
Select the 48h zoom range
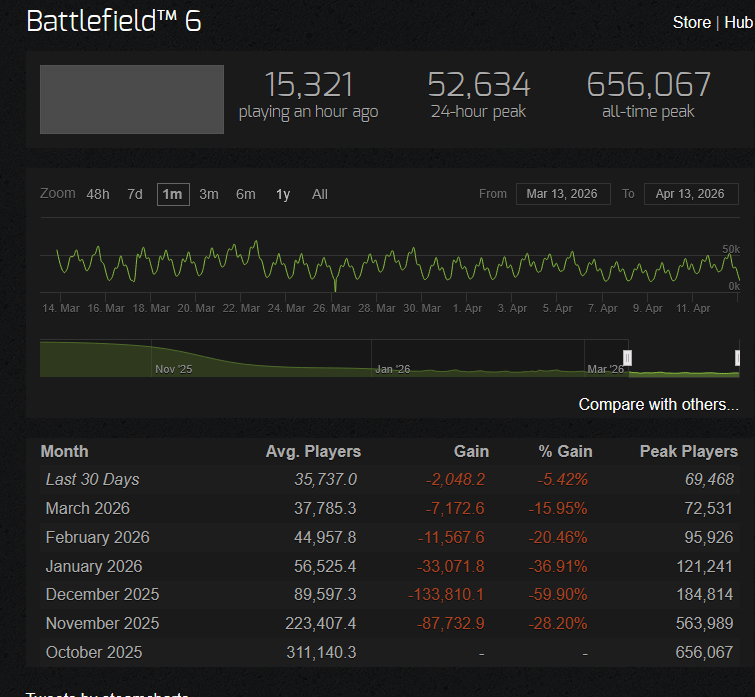pos(98,194)
